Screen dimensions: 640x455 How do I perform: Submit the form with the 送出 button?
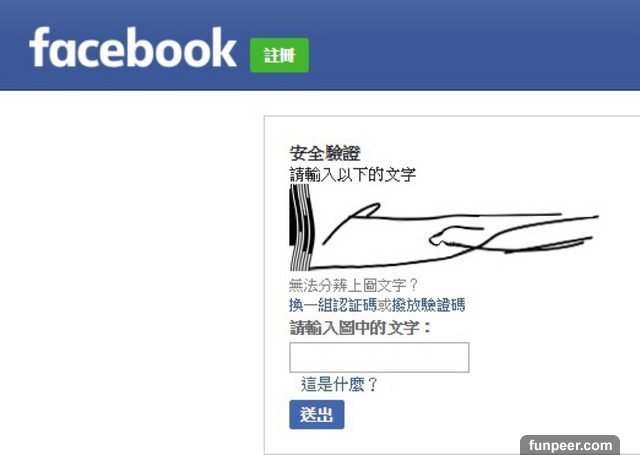[317, 415]
